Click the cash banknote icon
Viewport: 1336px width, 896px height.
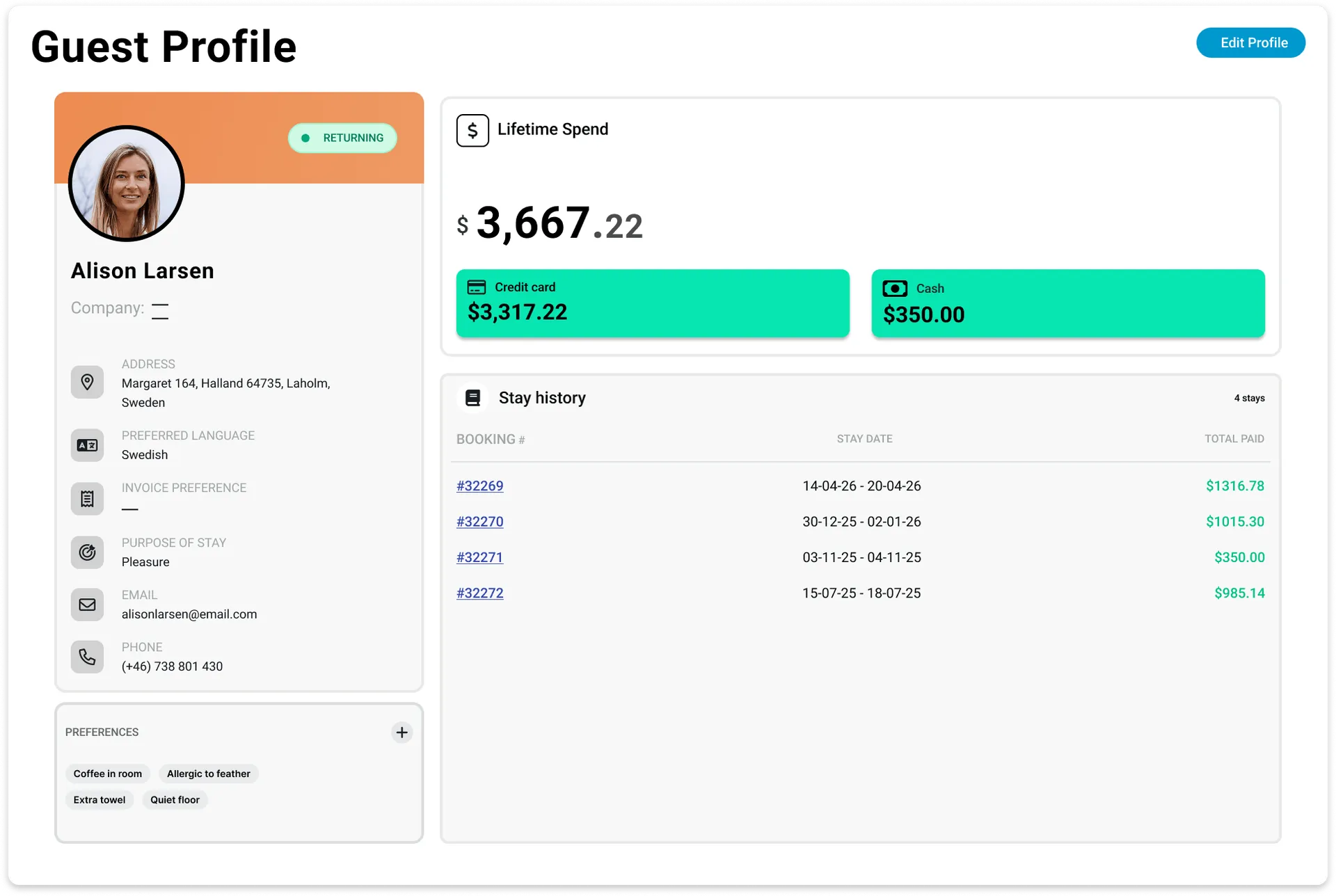[x=895, y=288]
